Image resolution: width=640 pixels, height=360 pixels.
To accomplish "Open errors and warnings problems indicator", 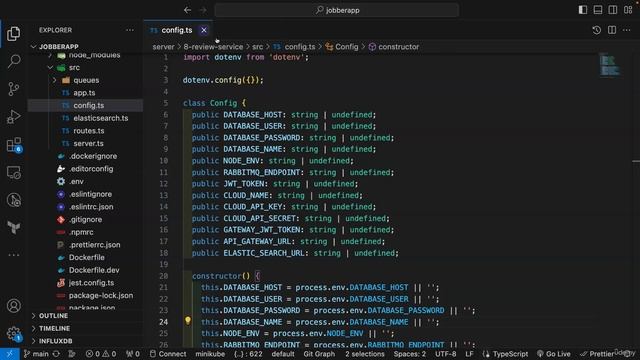I will [x=100, y=354].
